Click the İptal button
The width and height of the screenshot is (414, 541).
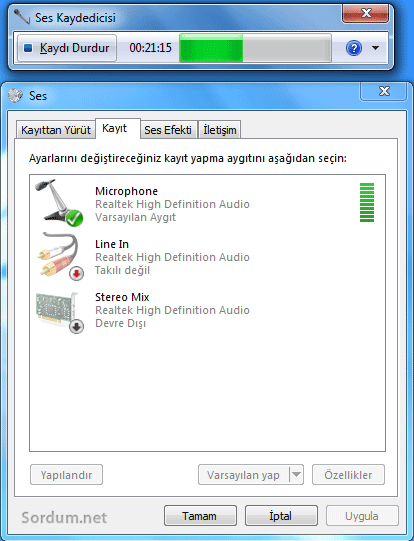point(281,516)
